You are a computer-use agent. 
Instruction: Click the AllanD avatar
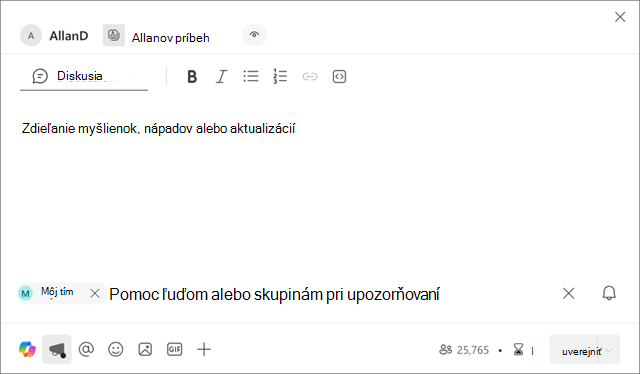pyautogui.click(x=31, y=36)
